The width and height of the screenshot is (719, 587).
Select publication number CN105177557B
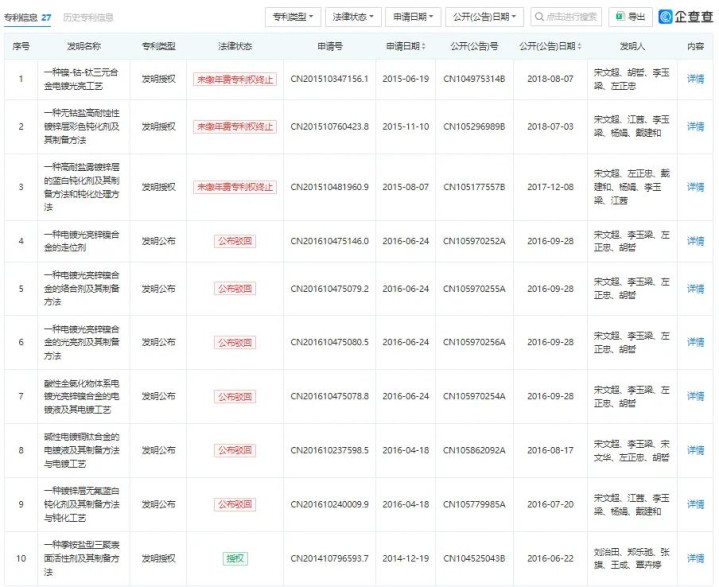(x=474, y=187)
